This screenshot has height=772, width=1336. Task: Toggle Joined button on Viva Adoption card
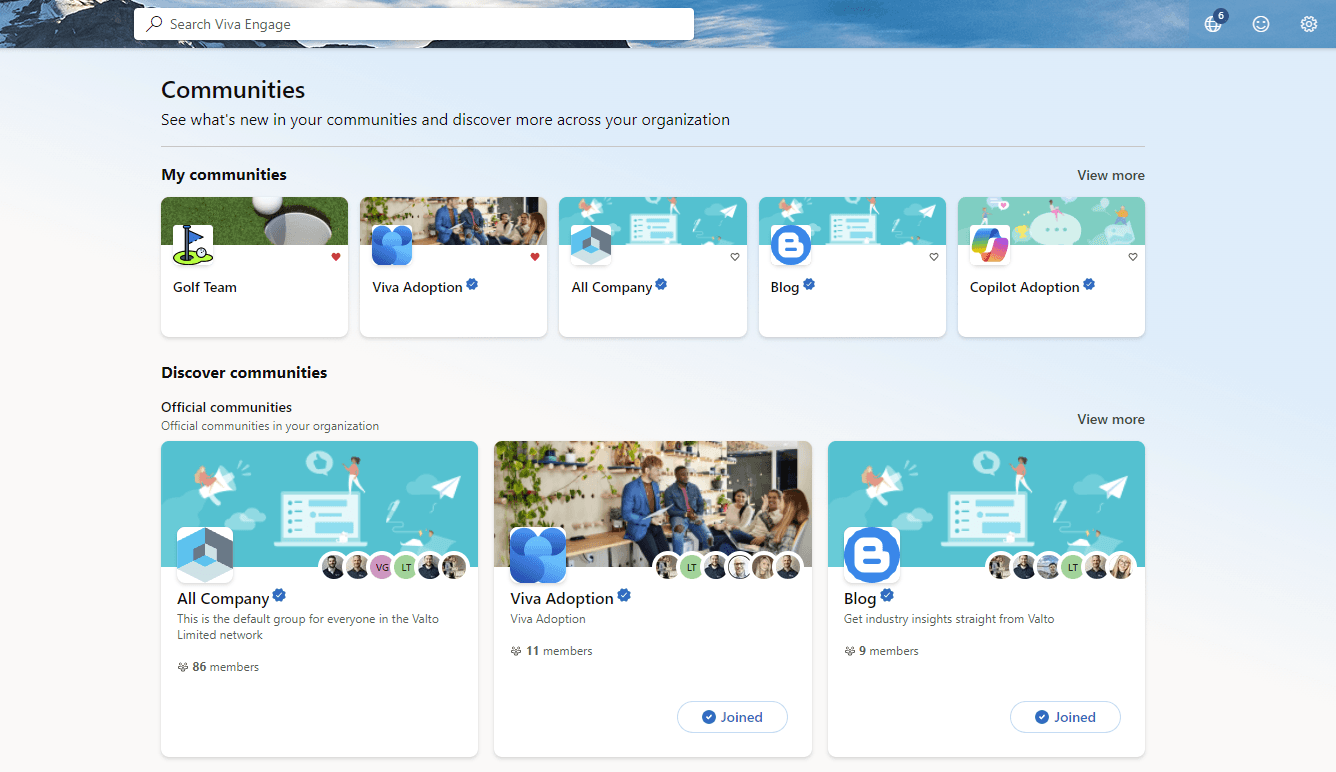pyautogui.click(x=732, y=717)
